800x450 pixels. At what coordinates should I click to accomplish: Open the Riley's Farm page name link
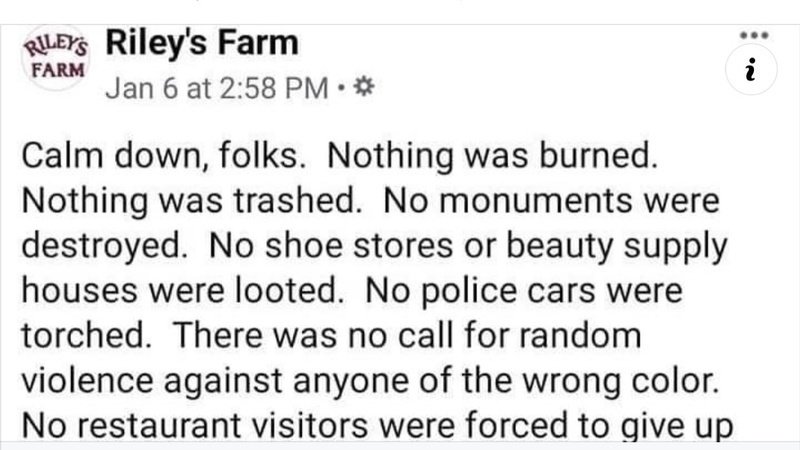(201, 44)
